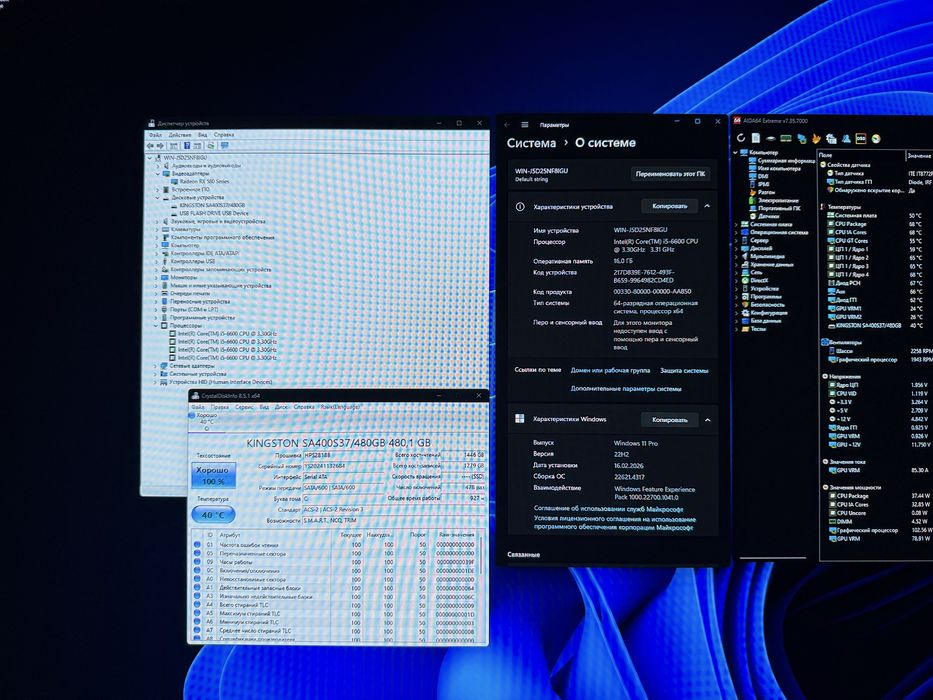
Task: Click the back arrow in Settings title bar
Action: pyautogui.click(x=507, y=124)
